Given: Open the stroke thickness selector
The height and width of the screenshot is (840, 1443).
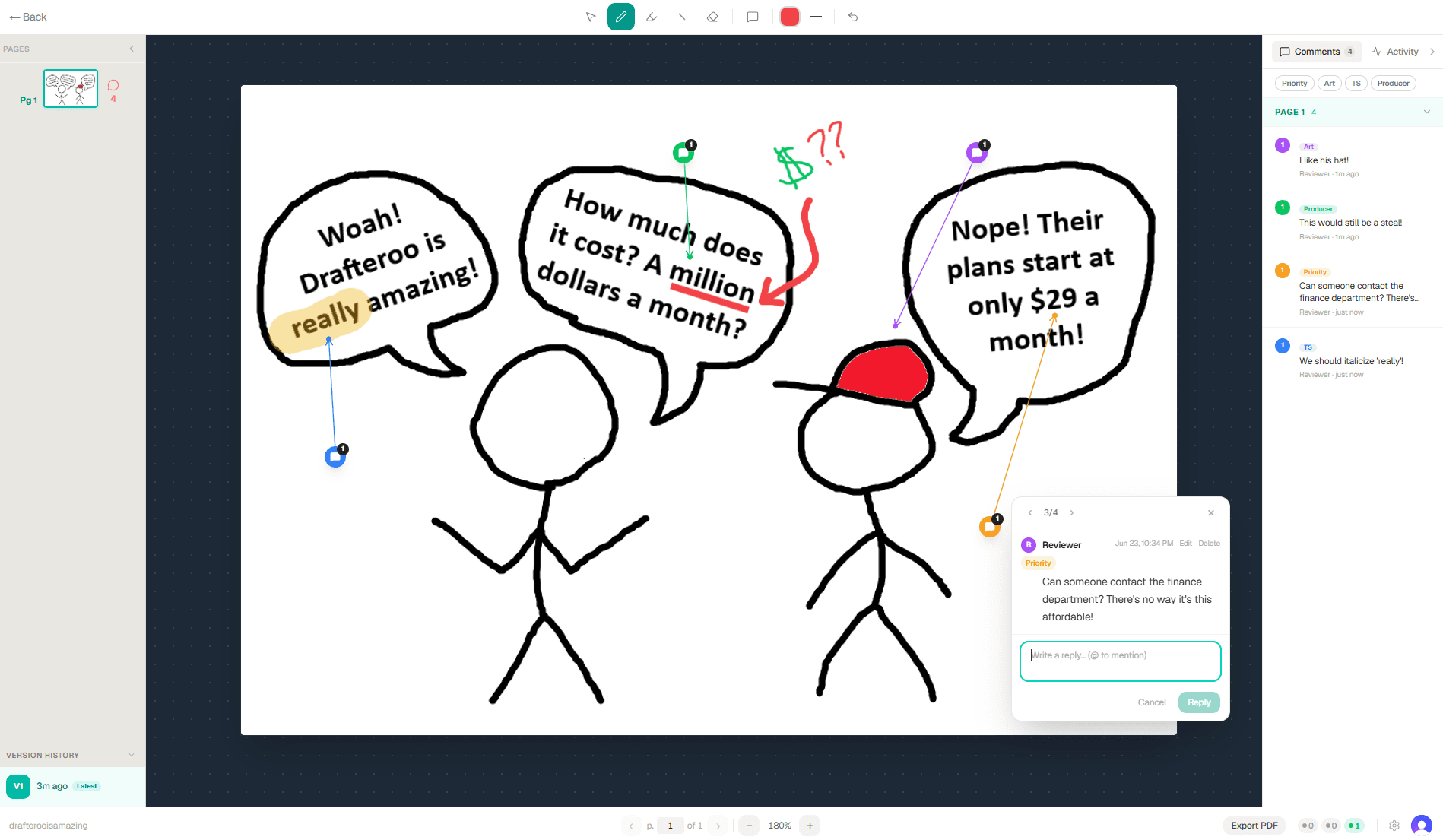Looking at the screenshot, I should coord(816,17).
